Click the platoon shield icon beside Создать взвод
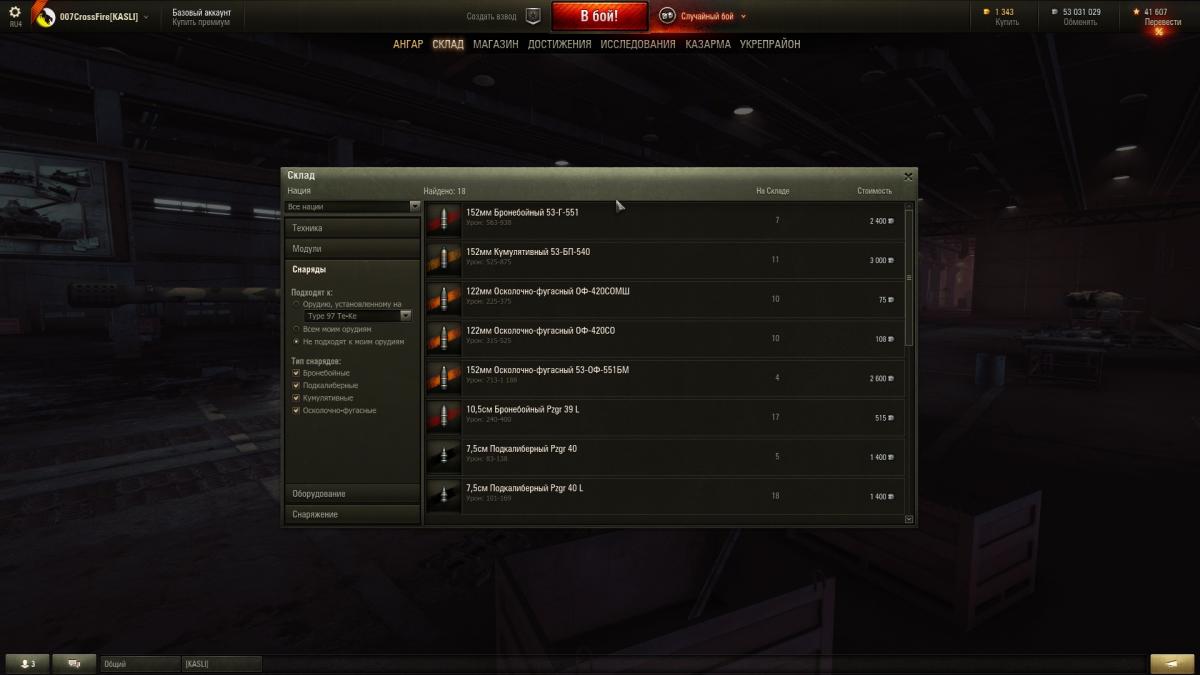Screen dimensions: 1200x675 [x=533, y=16]
